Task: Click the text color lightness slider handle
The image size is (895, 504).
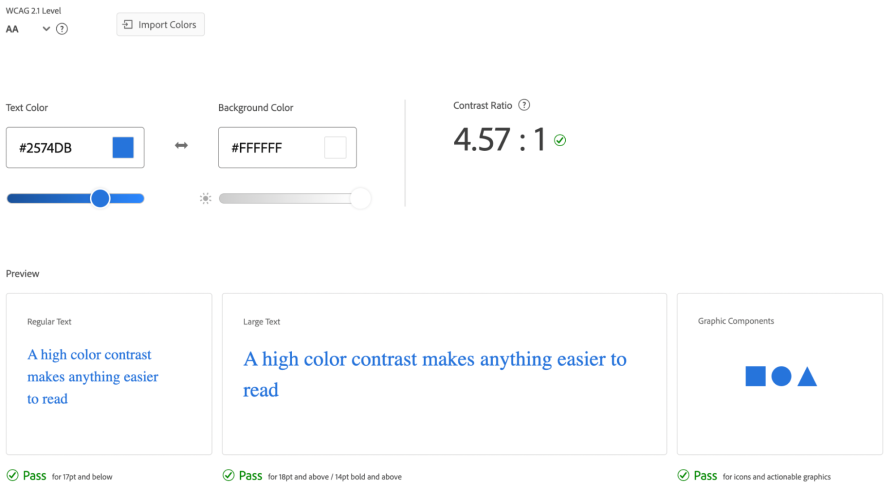Action: coord(100,198)
